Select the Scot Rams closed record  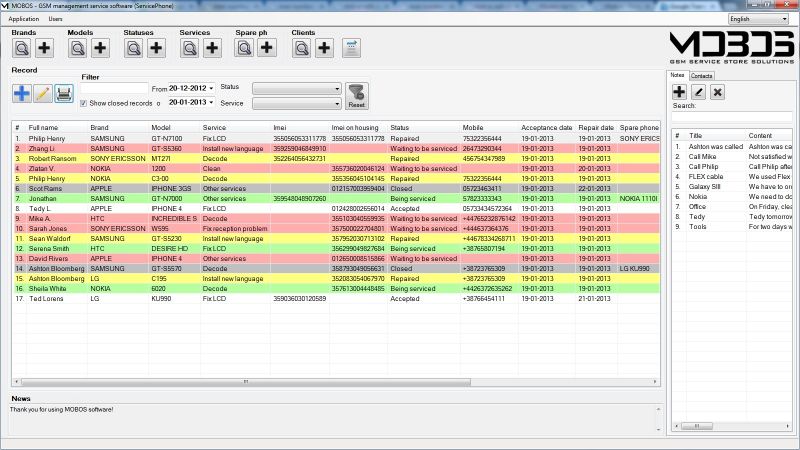[336, 188]
